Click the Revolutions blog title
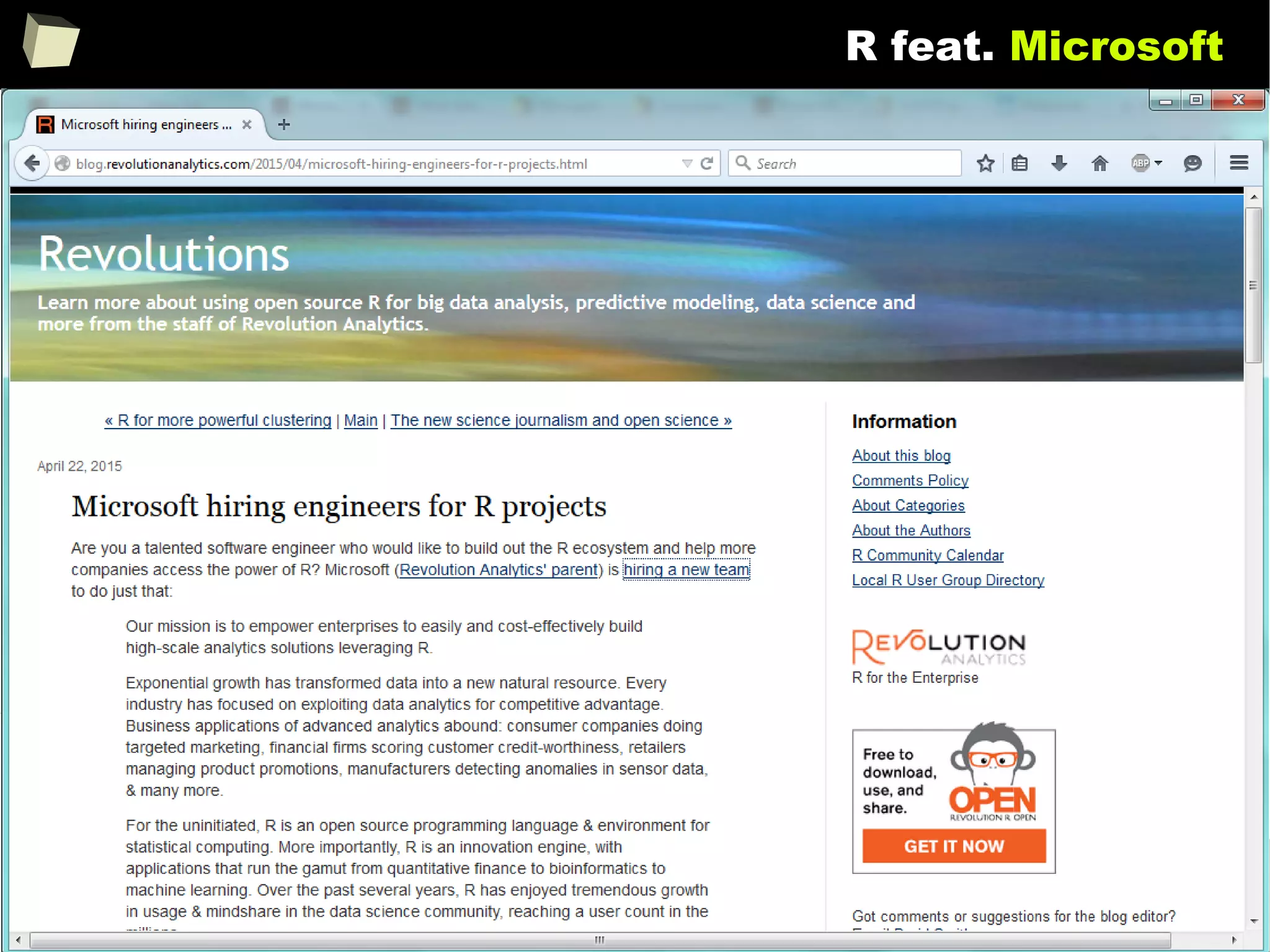Image resolution: width=1270 pixels, height=952 pixels. point(164,254)
